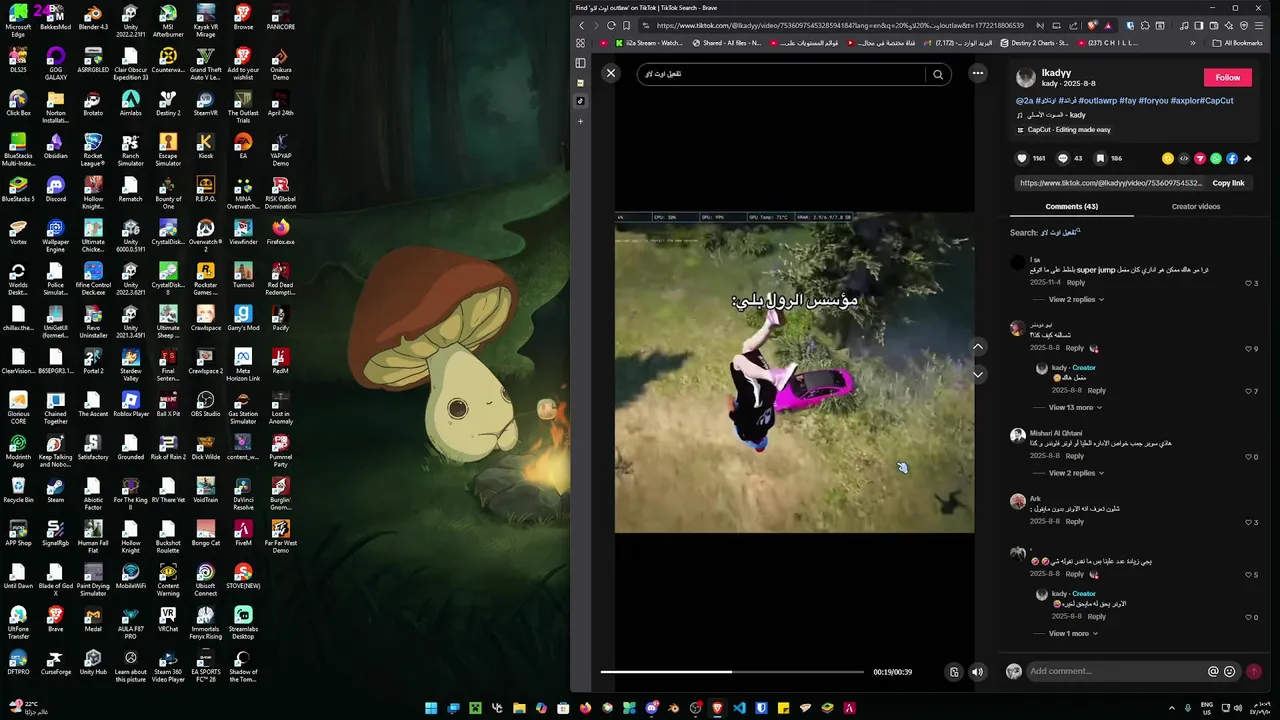Open the Steam desktop shortcut
The image size is (1280, 720).
[x=55, y=490]
